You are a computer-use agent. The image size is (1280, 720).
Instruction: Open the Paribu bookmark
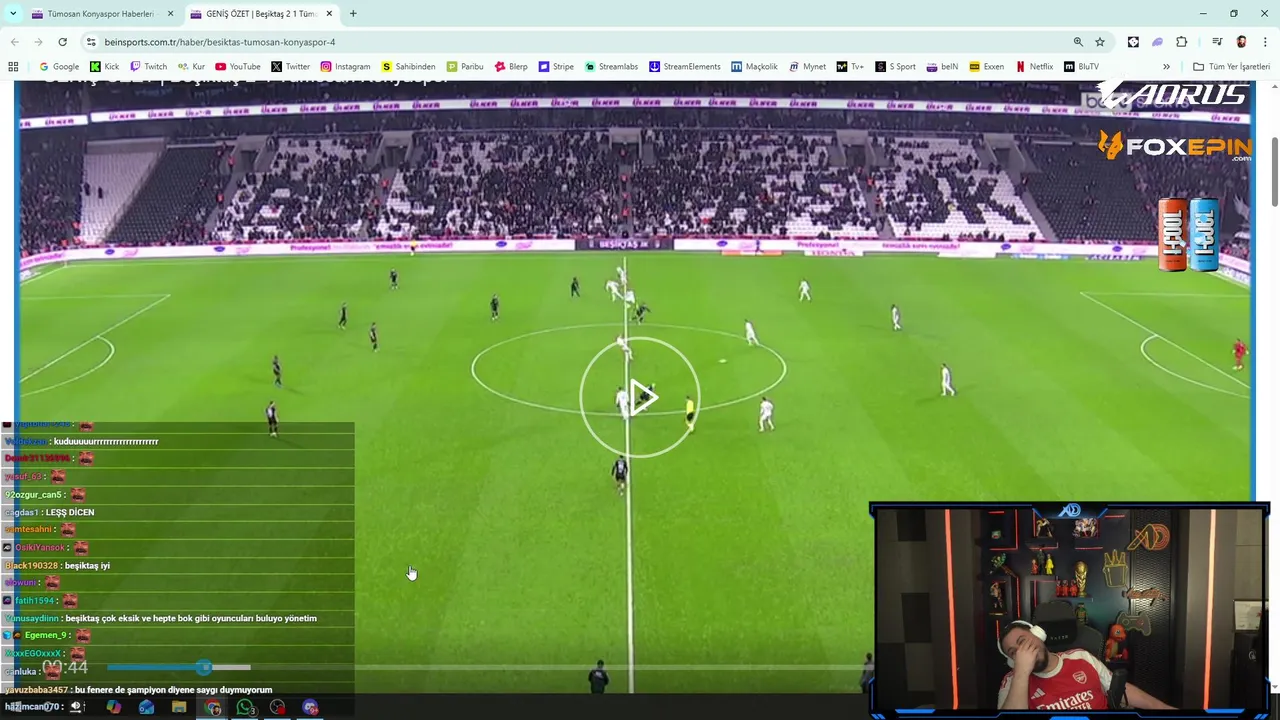tap(465, 67)
